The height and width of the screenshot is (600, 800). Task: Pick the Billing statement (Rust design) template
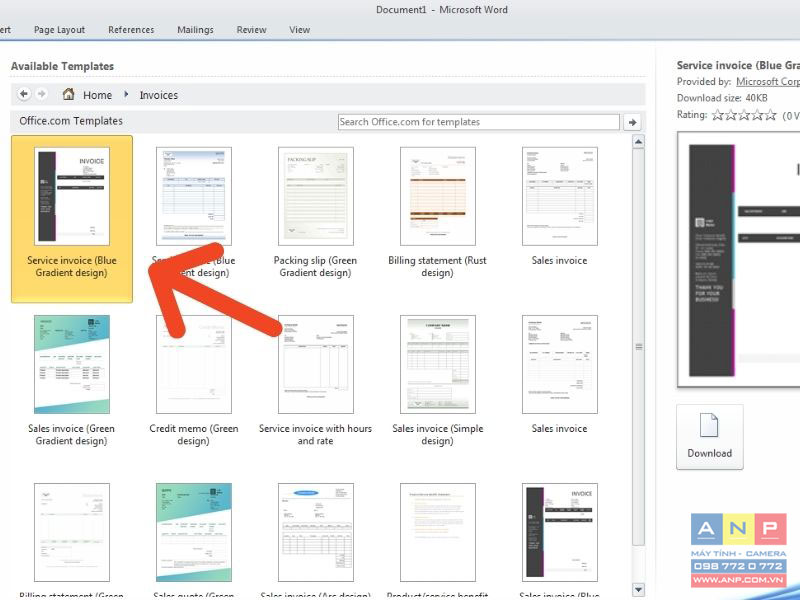(x=437, y=213)
